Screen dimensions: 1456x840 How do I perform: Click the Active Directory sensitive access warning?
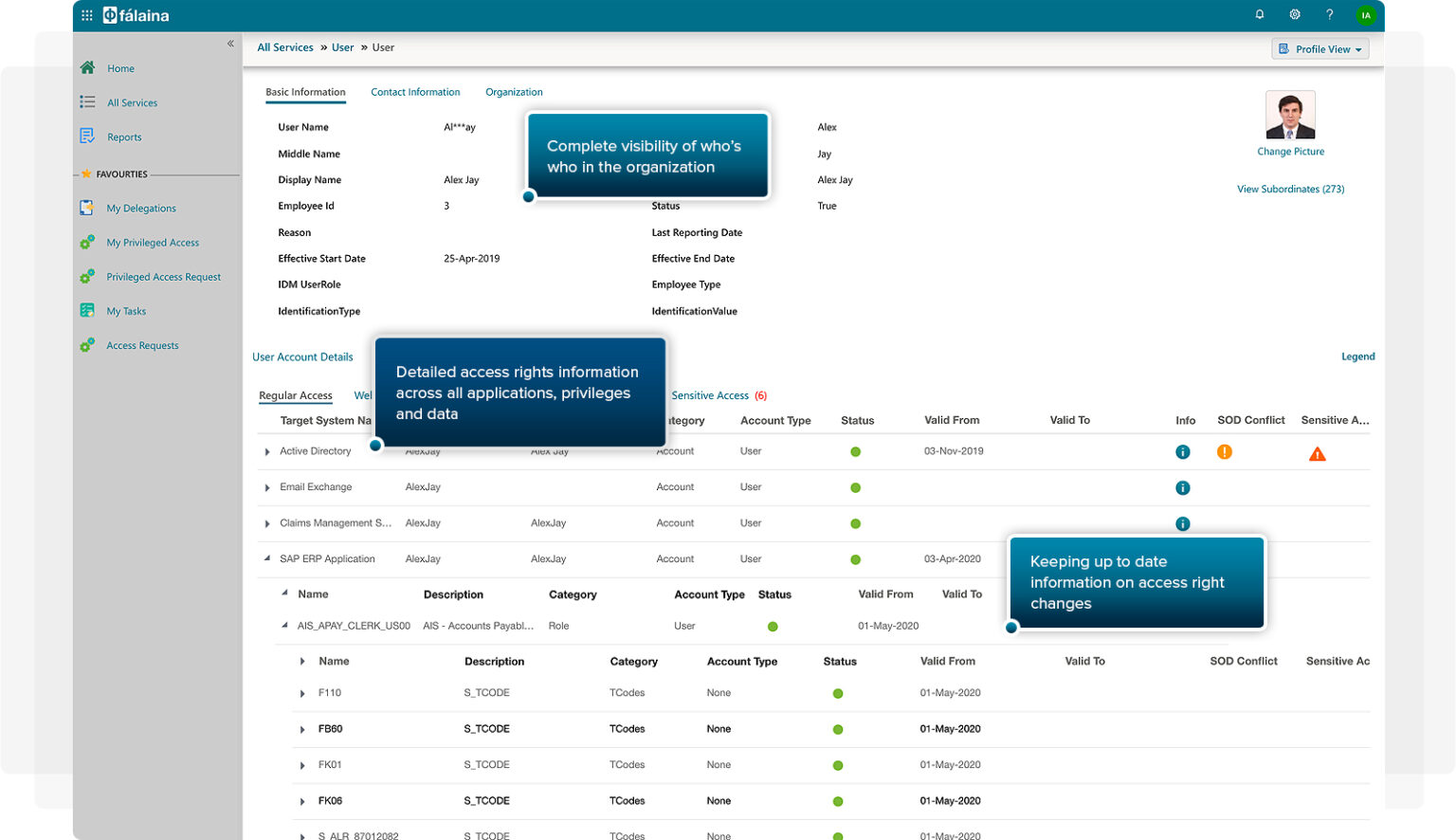coord(1318,454)
